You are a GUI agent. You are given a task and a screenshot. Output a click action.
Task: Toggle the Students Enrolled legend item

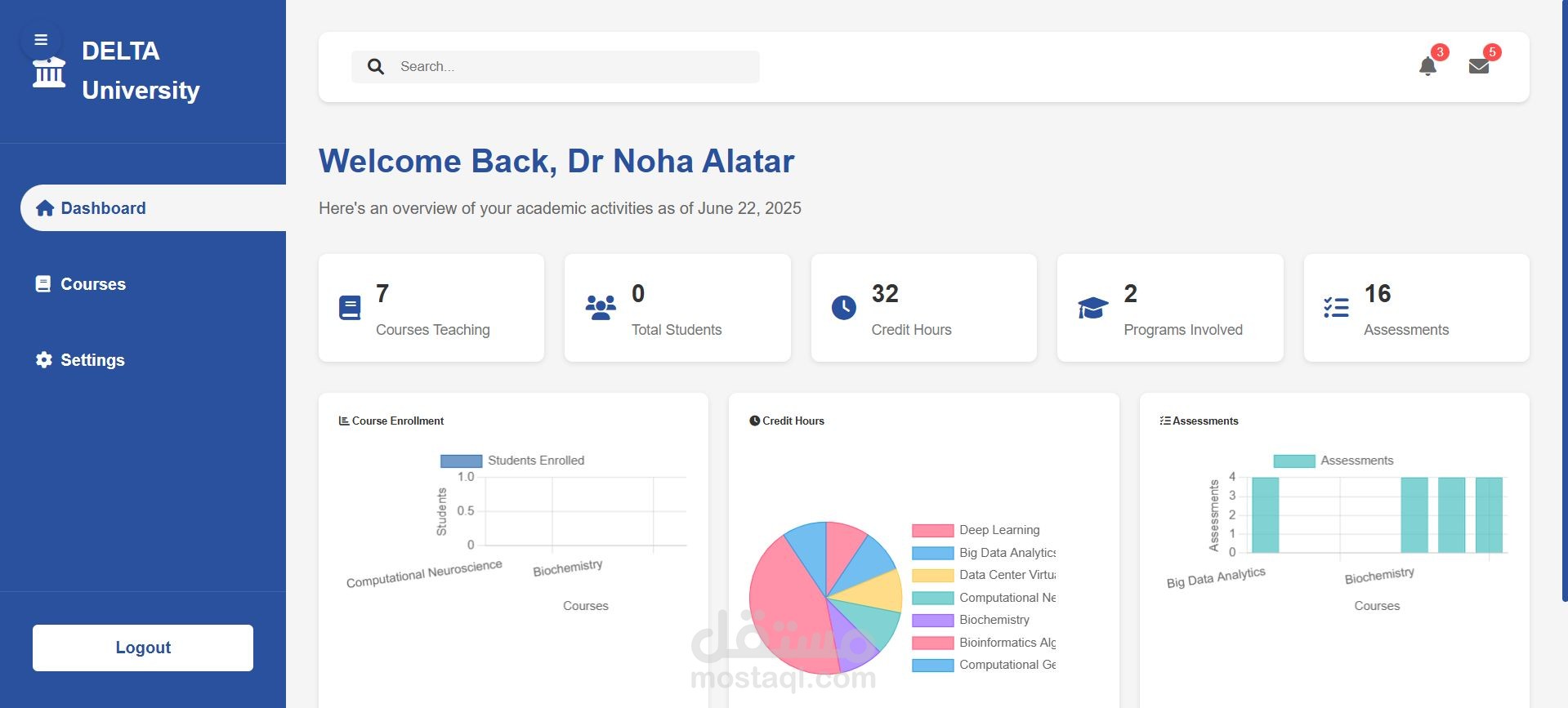click(512, 461)
